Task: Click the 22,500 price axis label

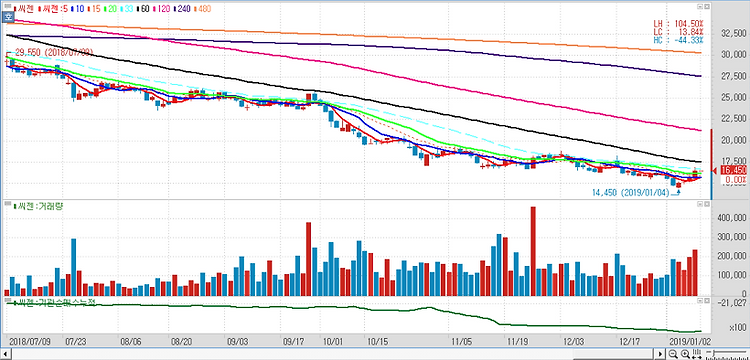Action: (733, 119)
